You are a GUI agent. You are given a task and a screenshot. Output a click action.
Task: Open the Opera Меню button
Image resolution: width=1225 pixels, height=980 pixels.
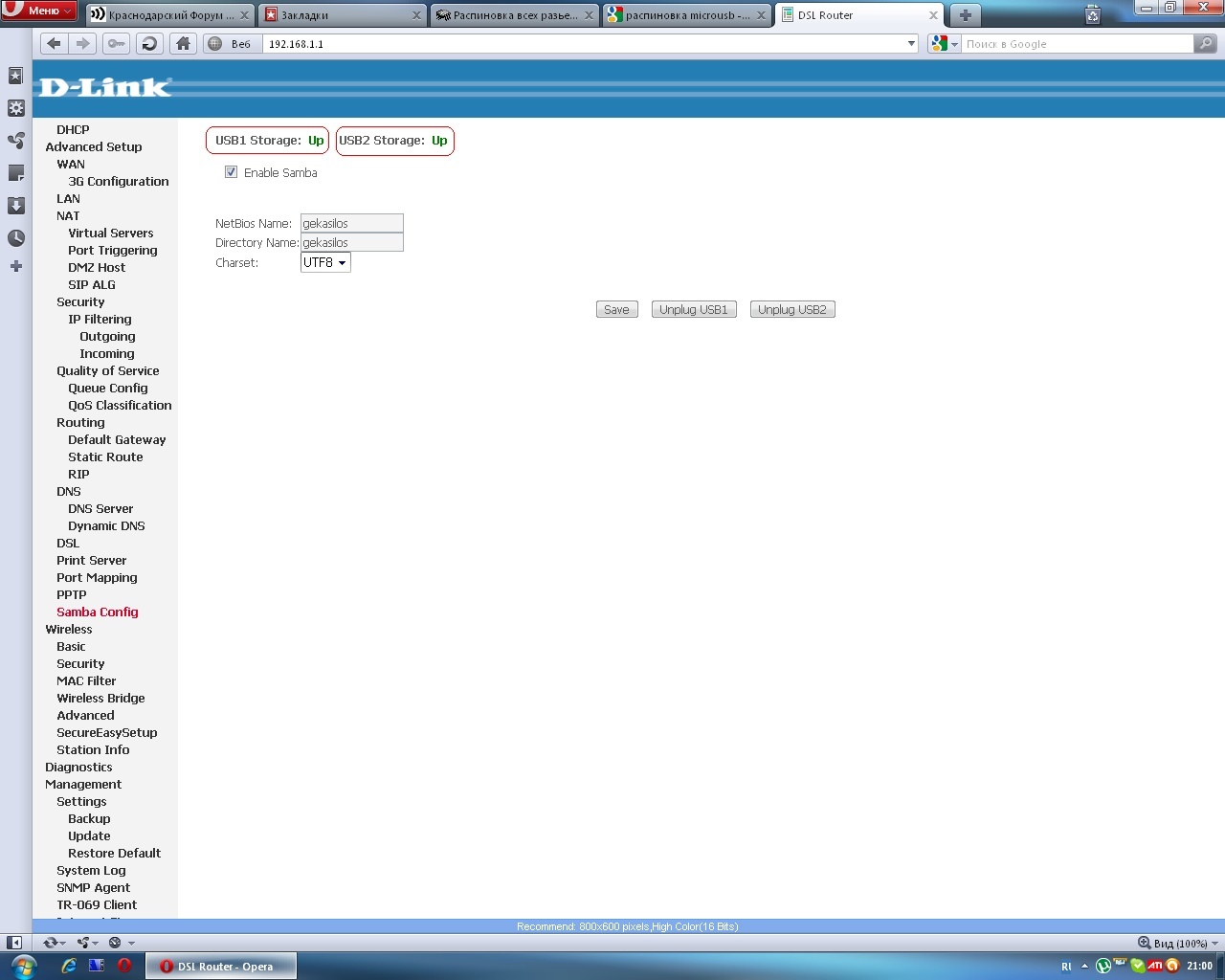pos(38,11)
